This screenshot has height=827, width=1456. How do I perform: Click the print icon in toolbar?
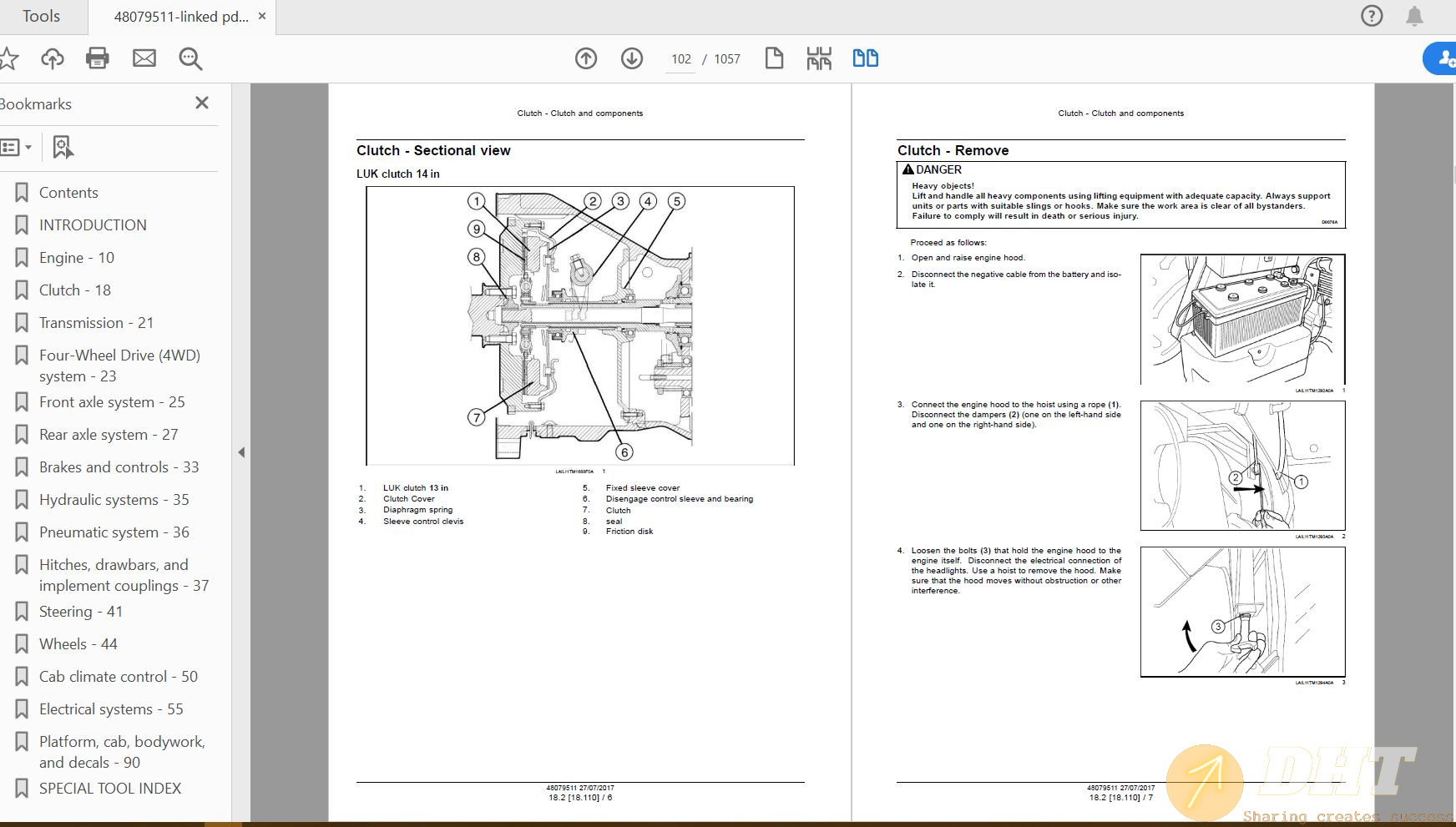click(x=98, y=58)
